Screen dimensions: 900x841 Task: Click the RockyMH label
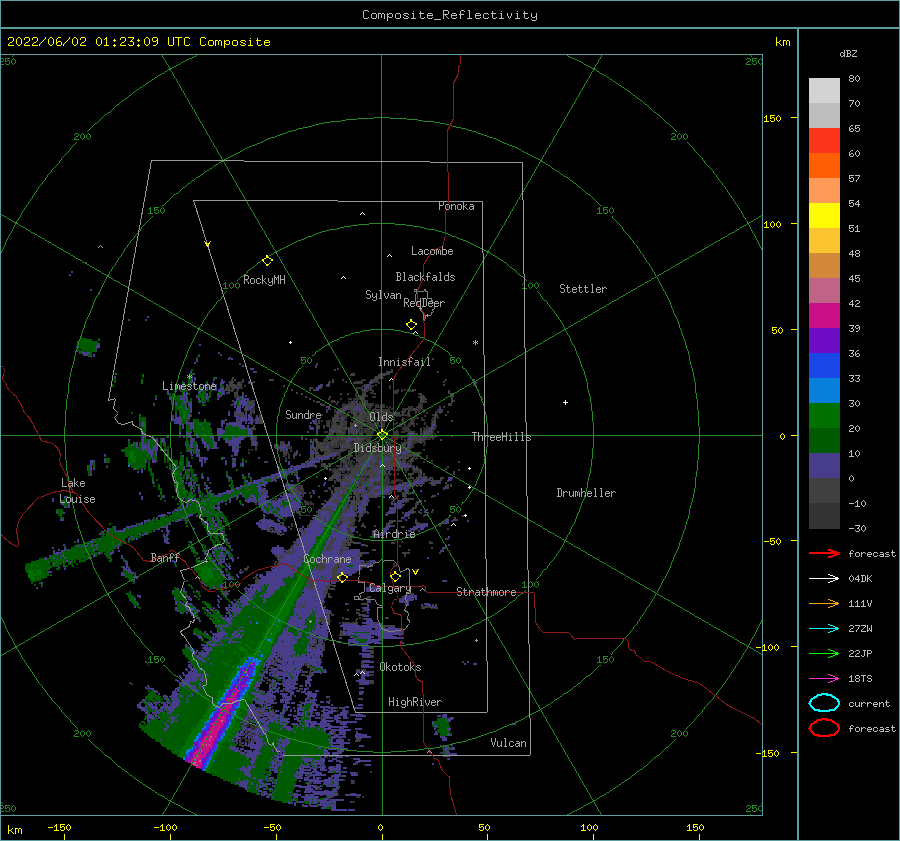(264, 280)
